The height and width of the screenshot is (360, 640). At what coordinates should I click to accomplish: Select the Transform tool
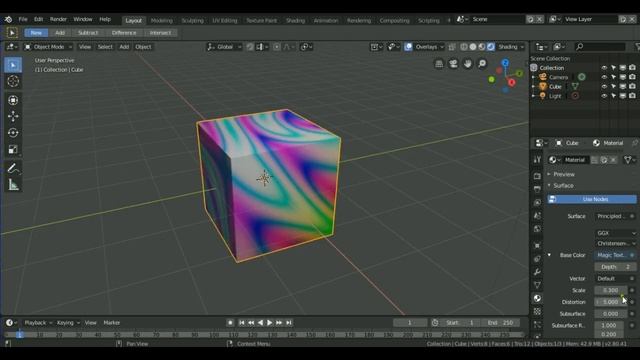pos(13,100)
